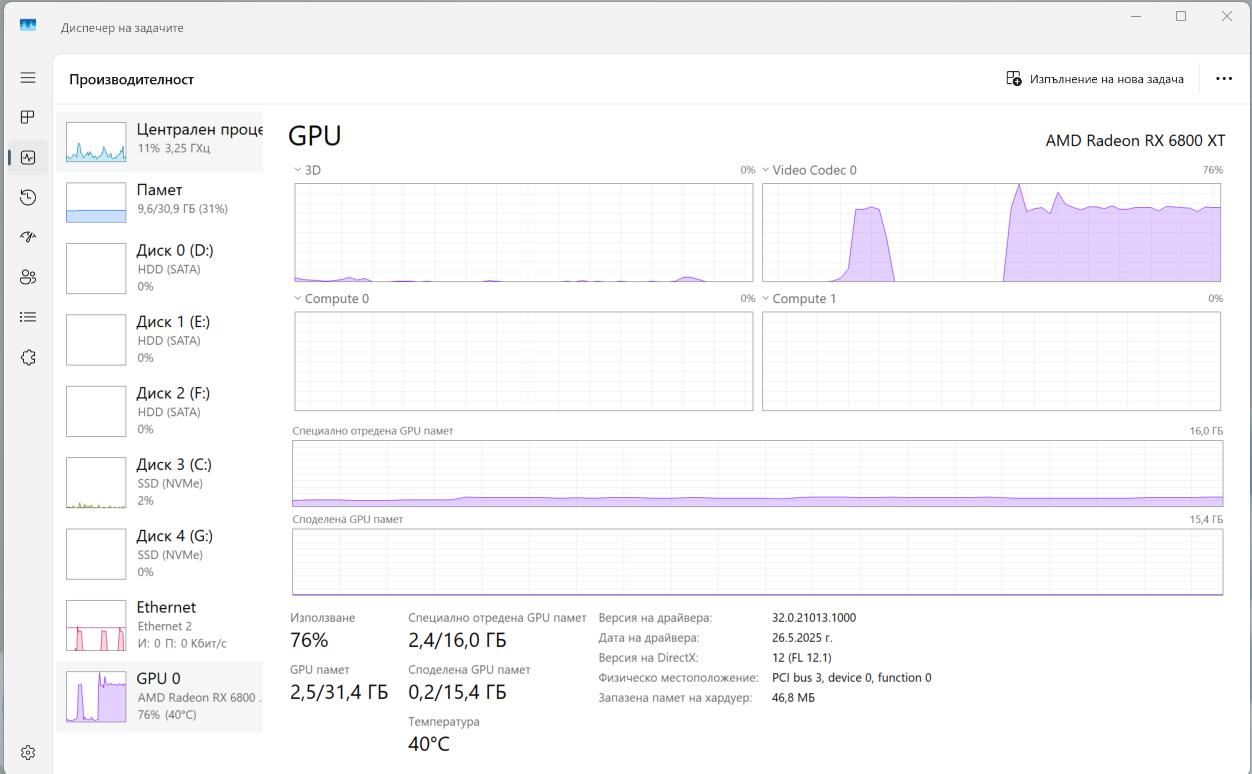
Task: Click the 0,2/15,4 ГБ shared memory value
Action: pyautogui.click(x=457, y=692)
